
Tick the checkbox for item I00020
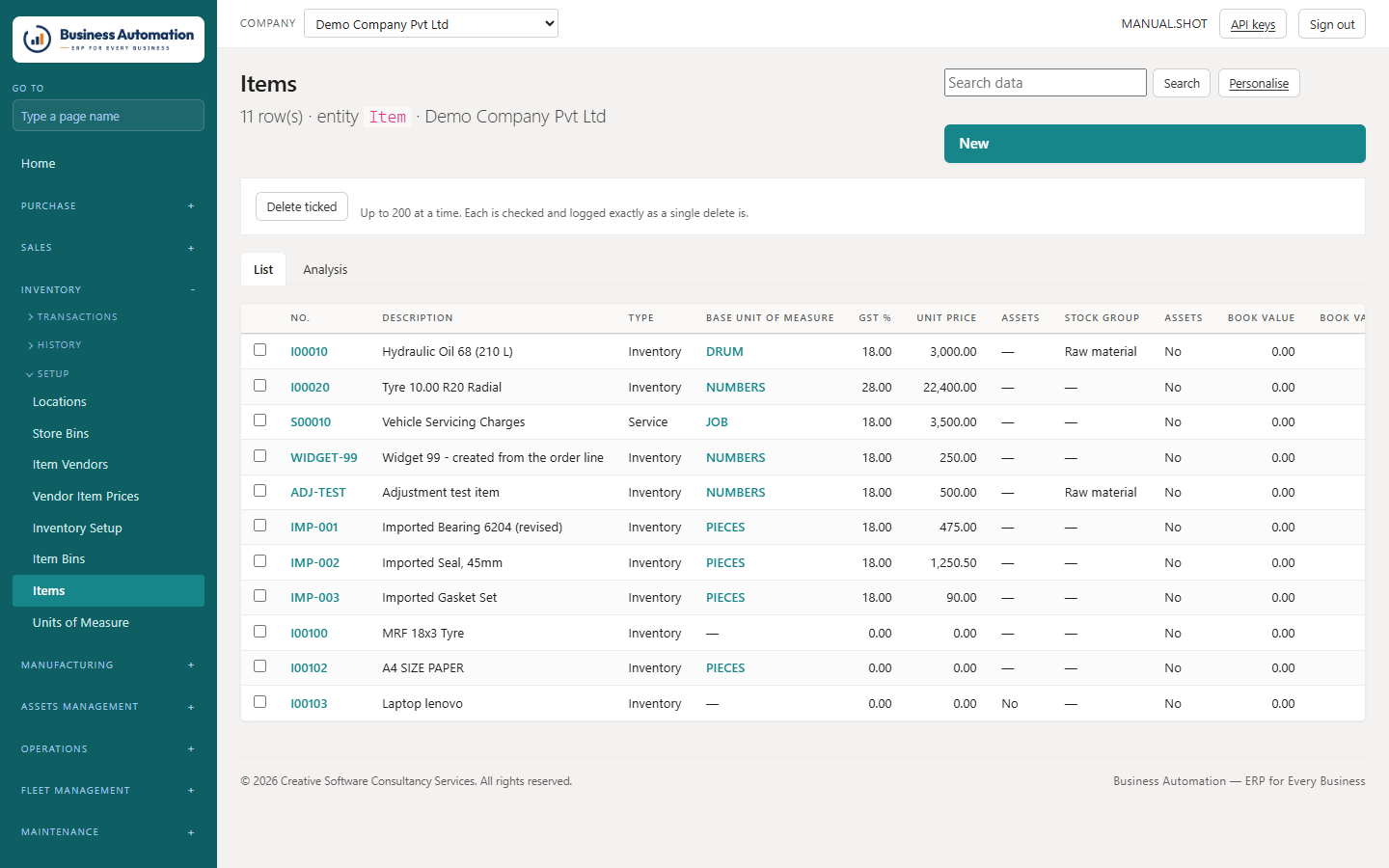click(259, 385)
